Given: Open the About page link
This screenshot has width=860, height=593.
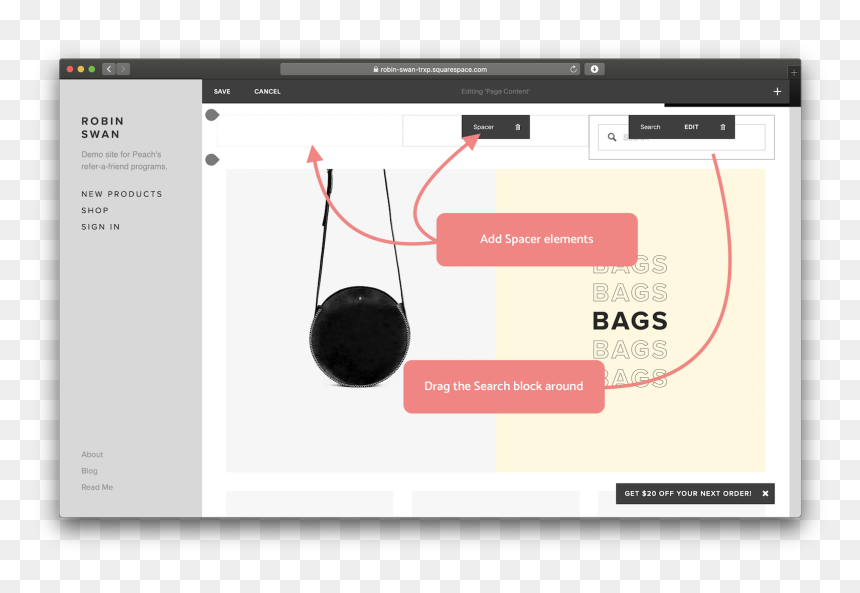Looking at the screenshot, I should [92, 455].
